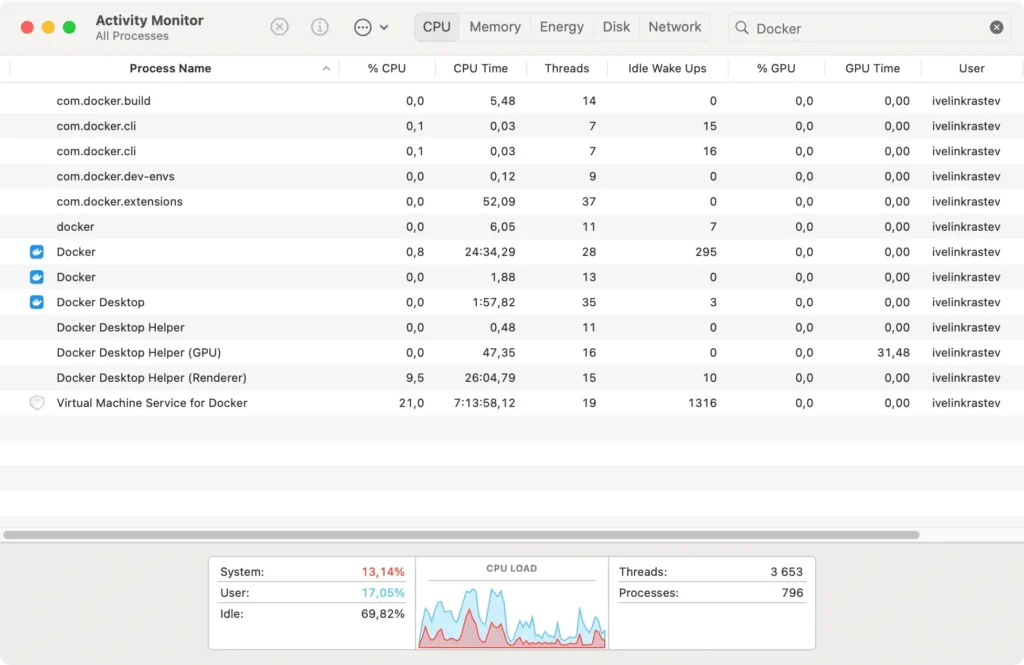Click the 1:57,82 CPU Time value
Image resolution: width=1024 pixels, height=665 pixels.
[494, 302]
